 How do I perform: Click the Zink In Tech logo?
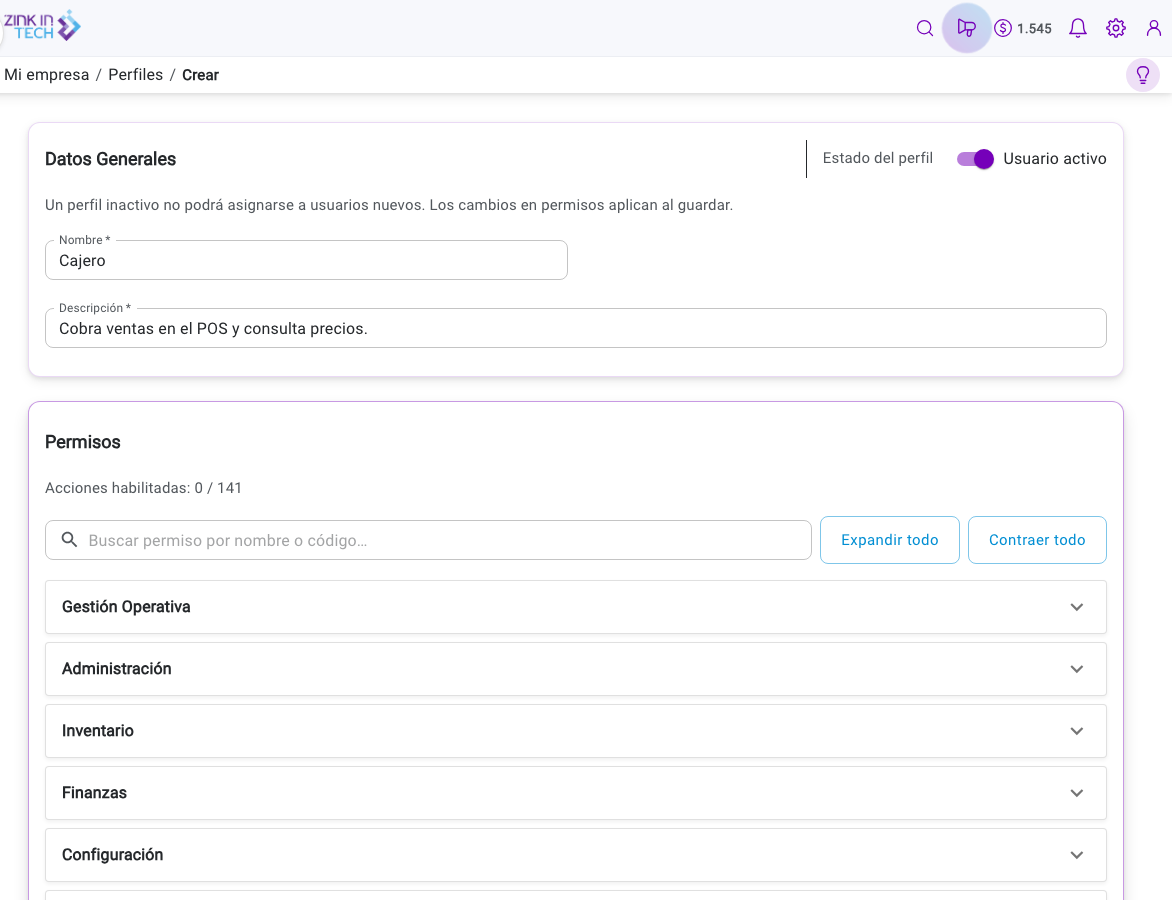click(42, 26)
